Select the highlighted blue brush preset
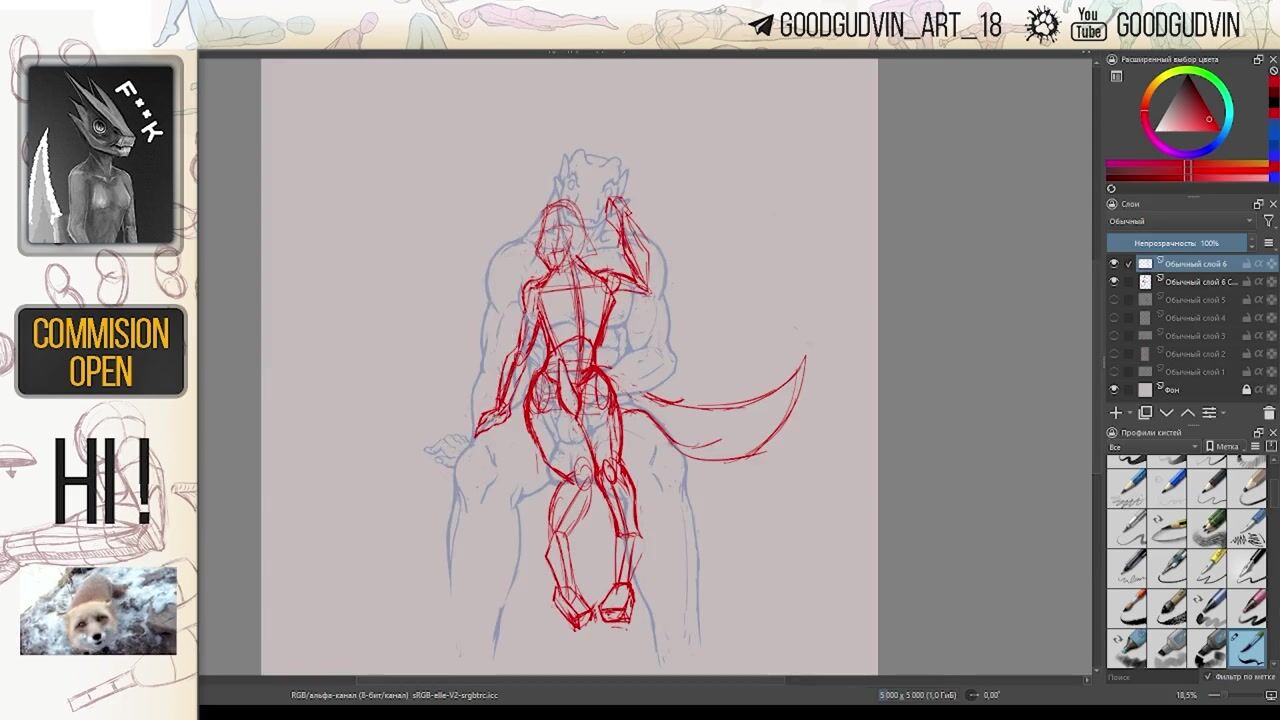The width and height of the screenshot is (1280, 720). coord(1247,648)
